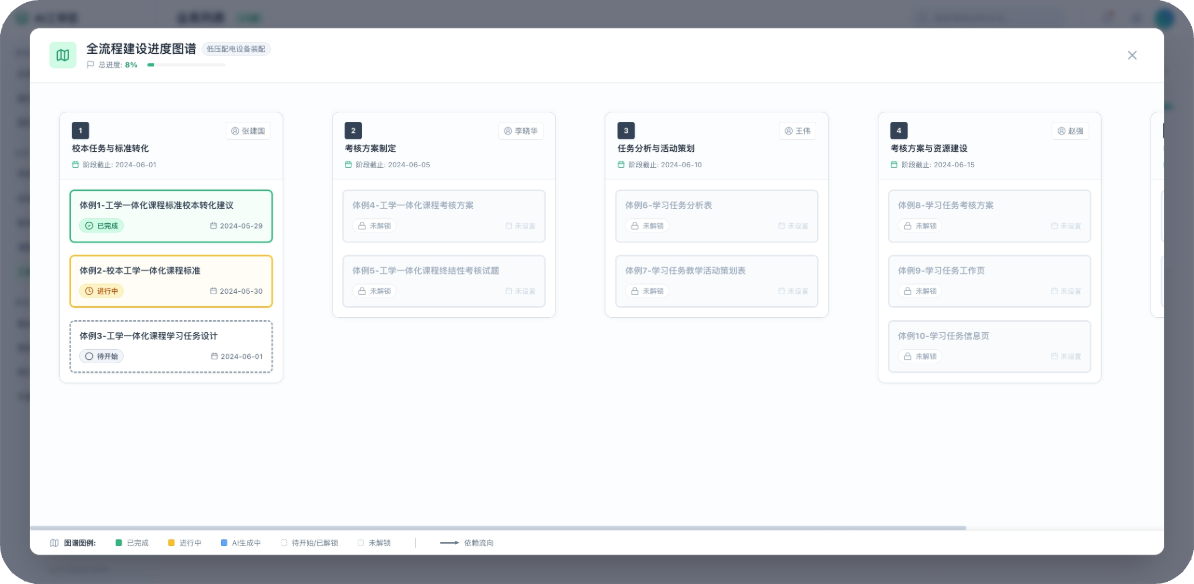The image size is (1194, 584).
Task: Click the user icon beside 赵强
Action: [1061, 131]
